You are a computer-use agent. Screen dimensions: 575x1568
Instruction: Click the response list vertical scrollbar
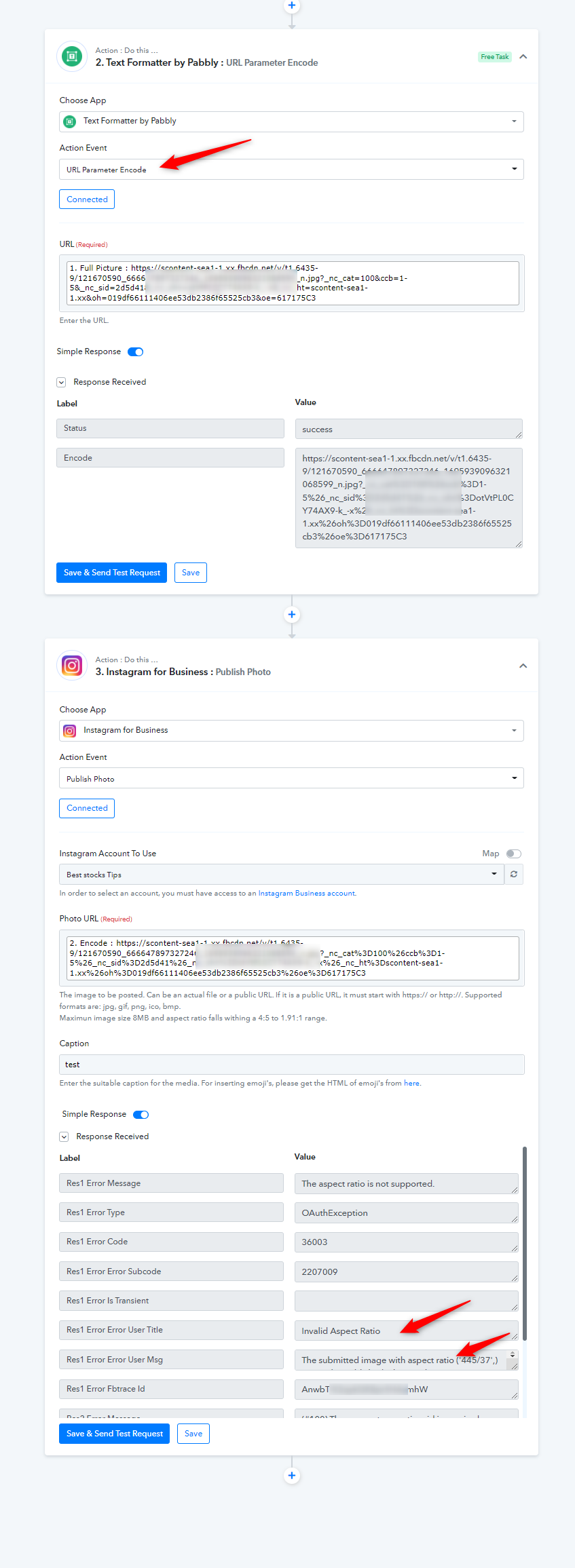[525, 1243]
